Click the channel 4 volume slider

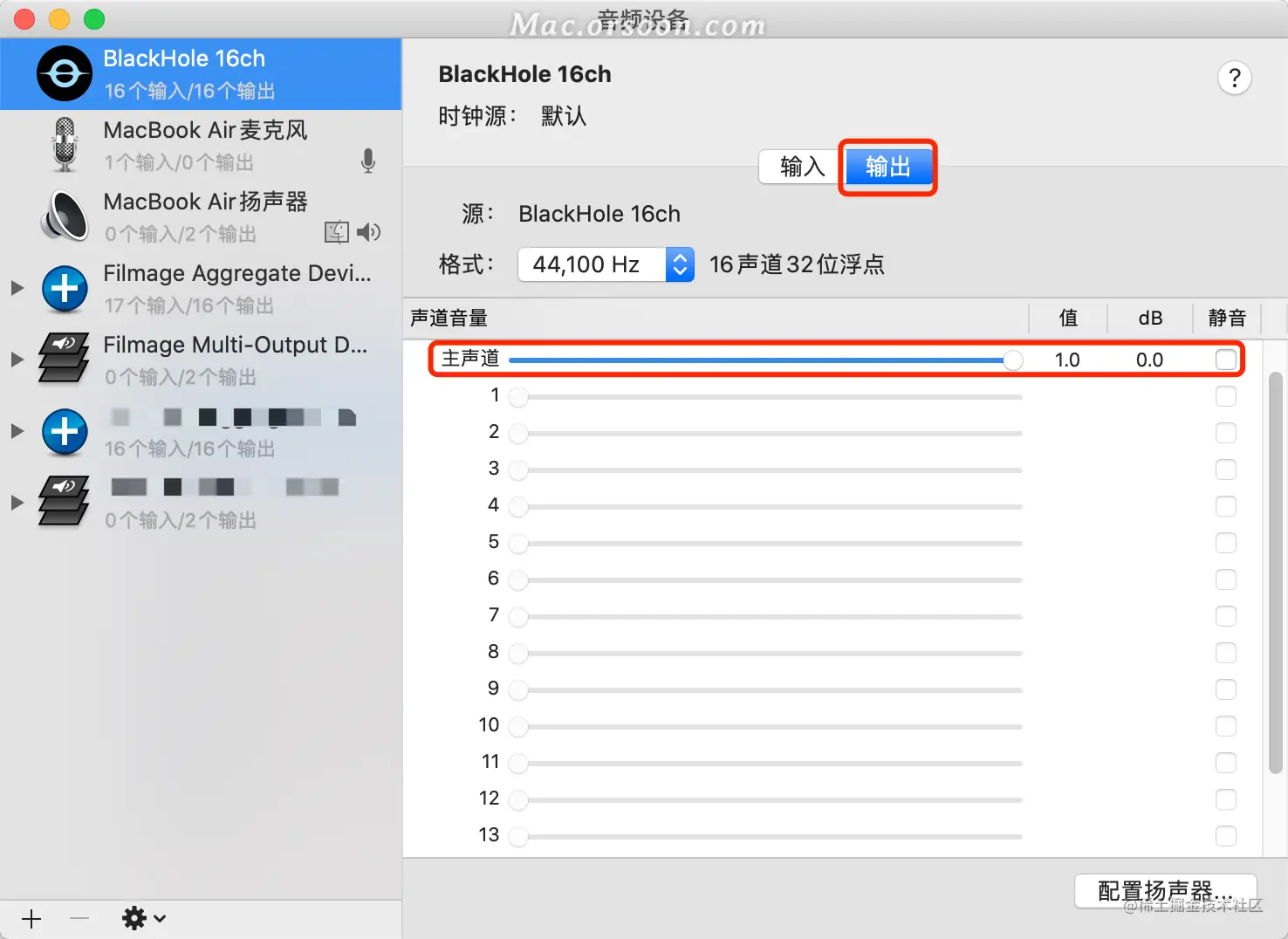[x=765, y=507]
